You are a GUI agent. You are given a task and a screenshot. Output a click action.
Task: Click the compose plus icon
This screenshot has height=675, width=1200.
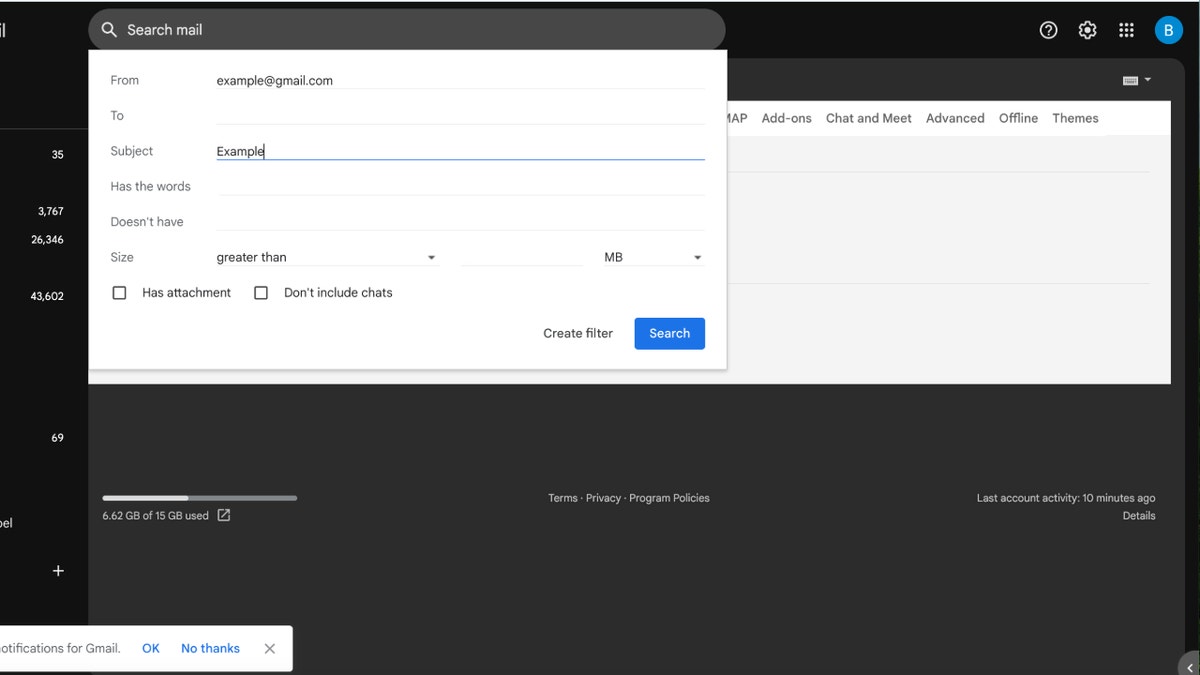pos(58,570)
